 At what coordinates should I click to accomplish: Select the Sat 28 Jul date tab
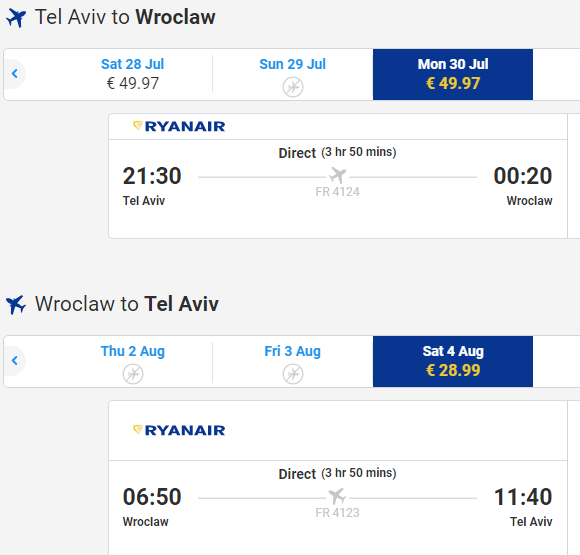pyautogui.click(x=132, y=74)
